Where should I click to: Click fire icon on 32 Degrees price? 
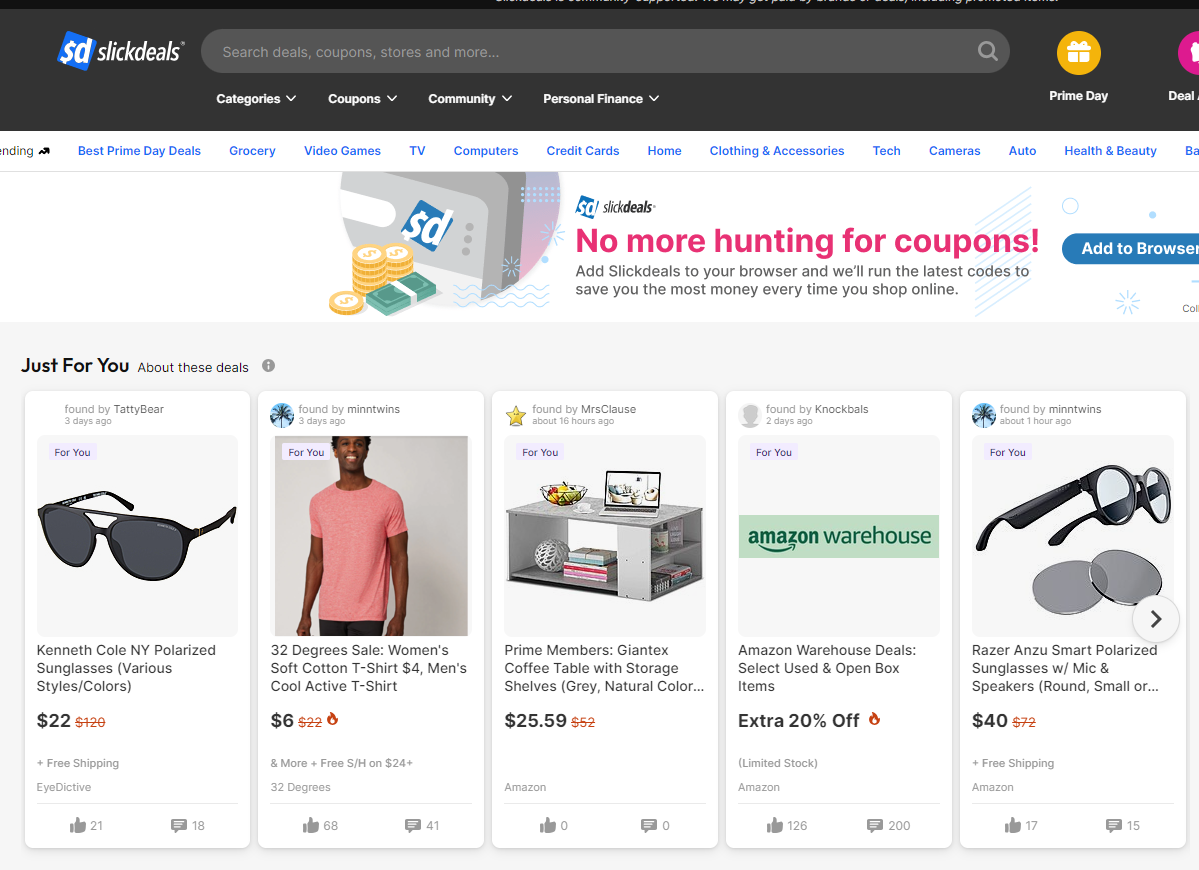pos(333,719)
